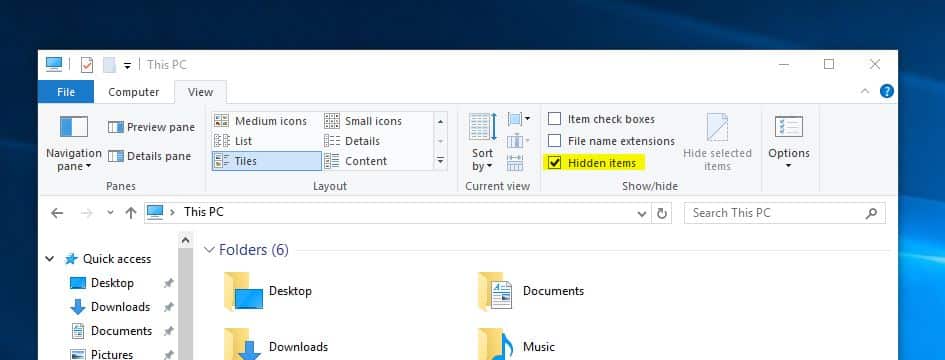Open the Options dropdown arrow
945x360 pixels.
[788, 165]
